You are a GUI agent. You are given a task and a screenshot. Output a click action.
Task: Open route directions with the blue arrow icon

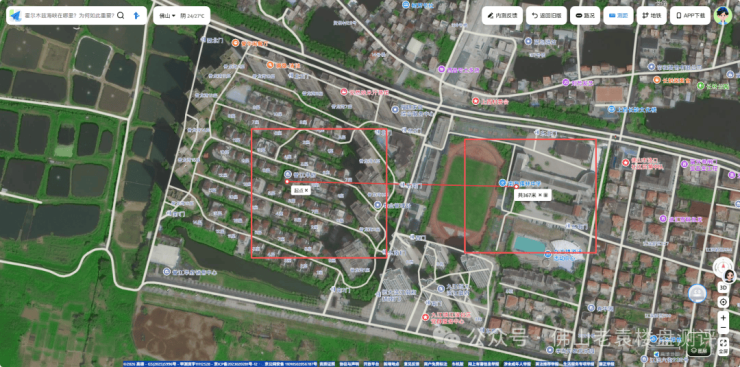click(x=137, y=16)
